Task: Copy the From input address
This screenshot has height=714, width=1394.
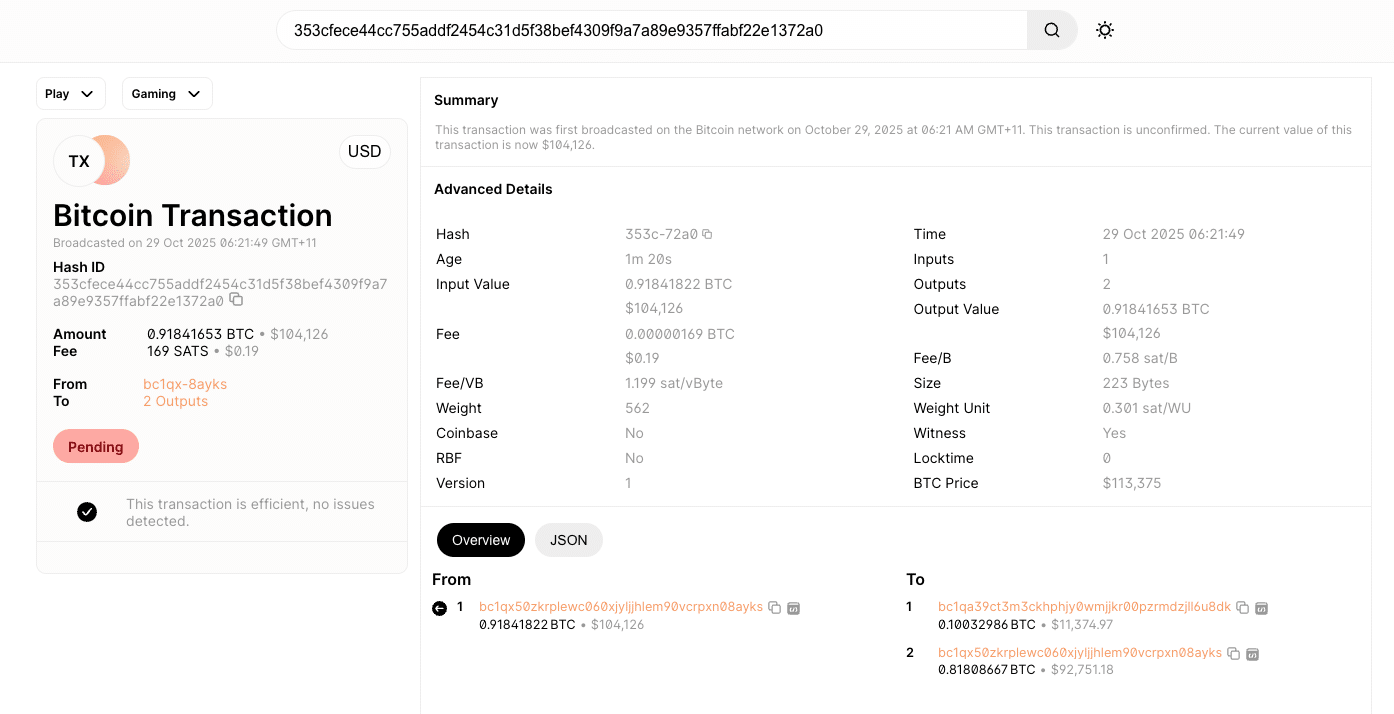Action: [774, 608]
